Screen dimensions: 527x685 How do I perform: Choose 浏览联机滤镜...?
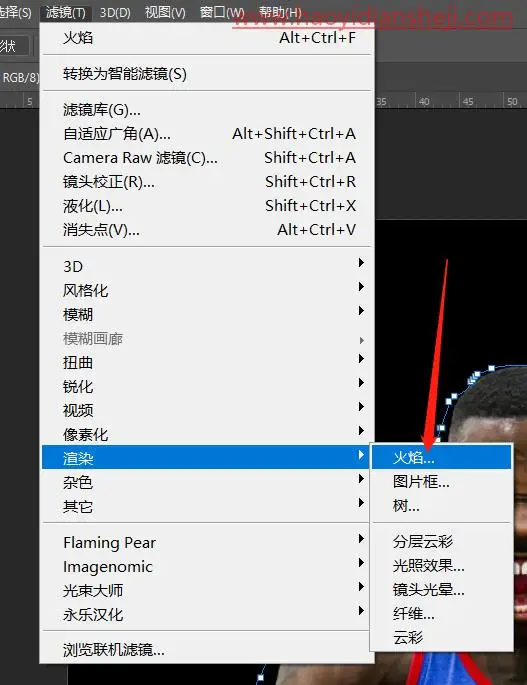point(208,650)
